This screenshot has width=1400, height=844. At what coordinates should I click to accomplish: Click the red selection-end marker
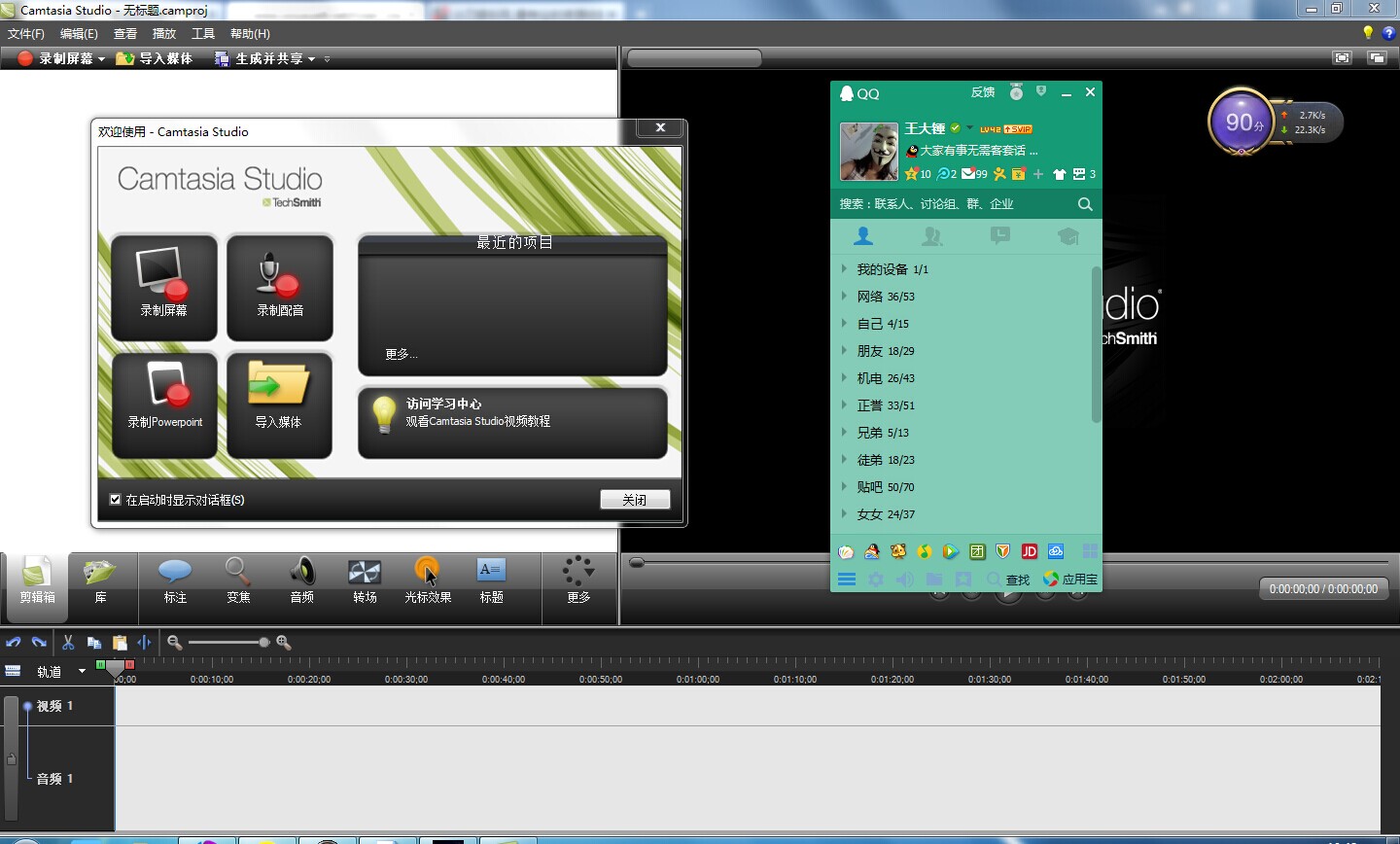click(130, 664)
